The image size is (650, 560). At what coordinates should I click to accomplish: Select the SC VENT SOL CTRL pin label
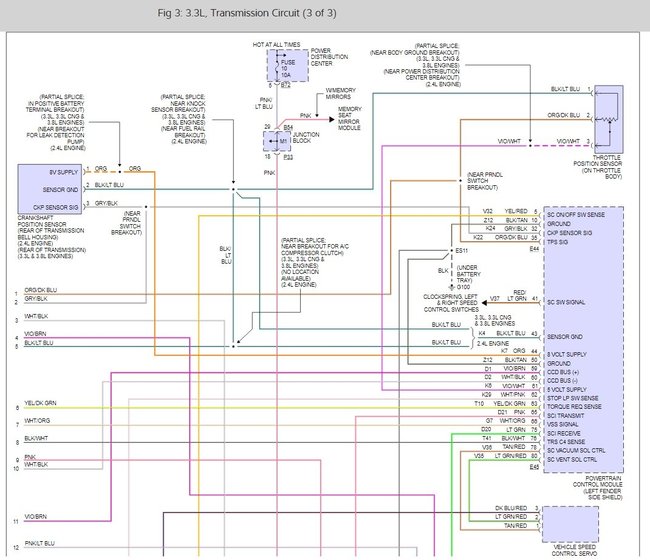coord(572,459)
